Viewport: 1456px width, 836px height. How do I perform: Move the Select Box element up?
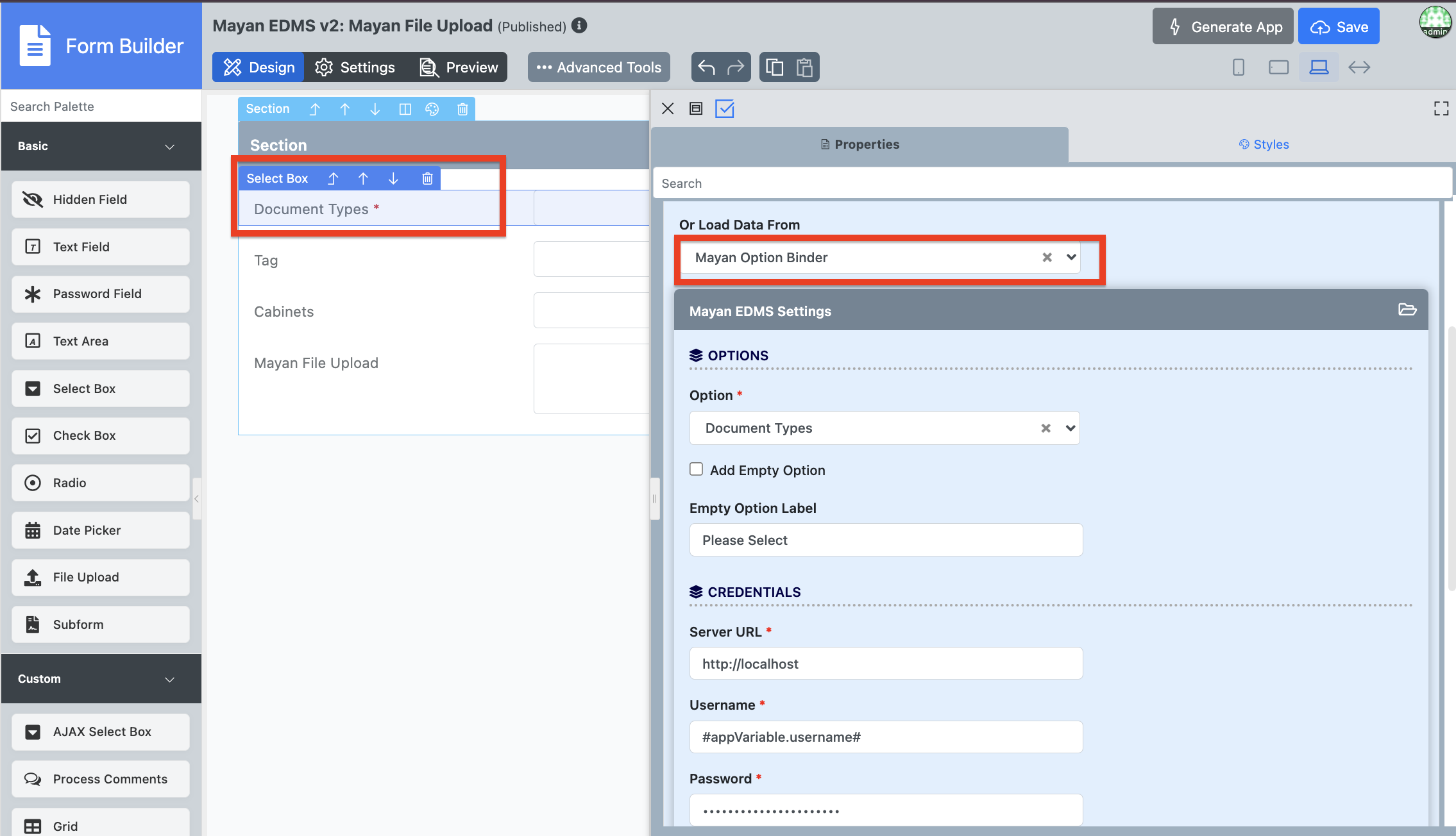pos(363,178)
